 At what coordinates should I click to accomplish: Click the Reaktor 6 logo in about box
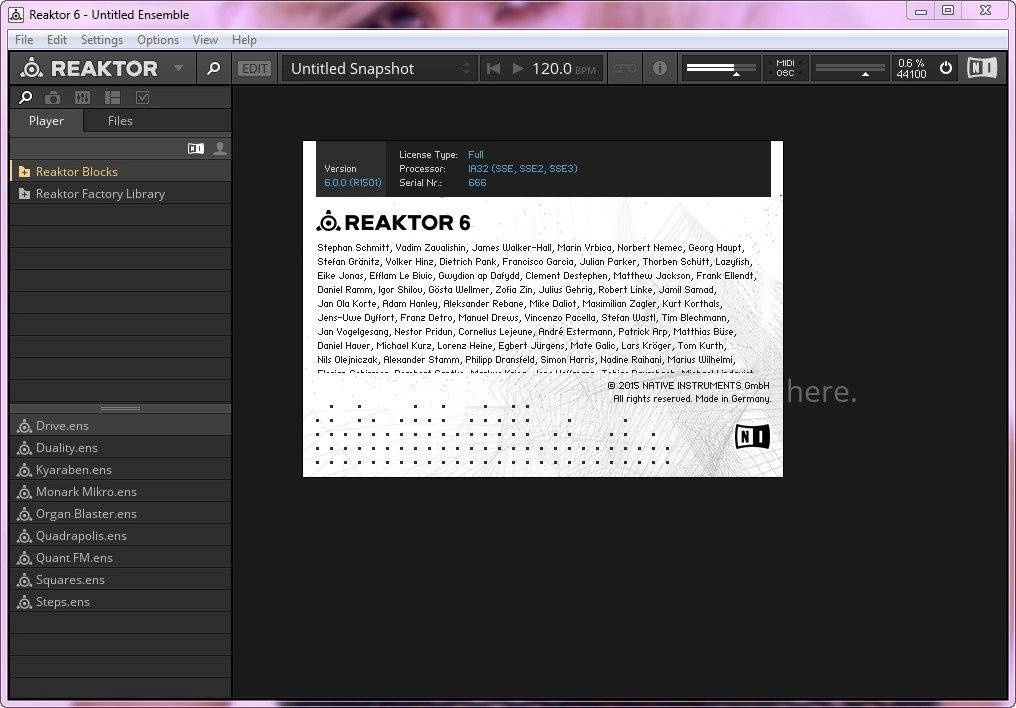coord(393,222)
